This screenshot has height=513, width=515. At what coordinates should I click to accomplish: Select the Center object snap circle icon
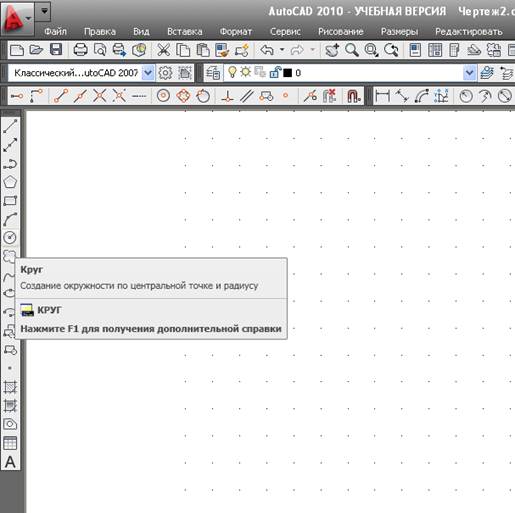click(163, 96)
